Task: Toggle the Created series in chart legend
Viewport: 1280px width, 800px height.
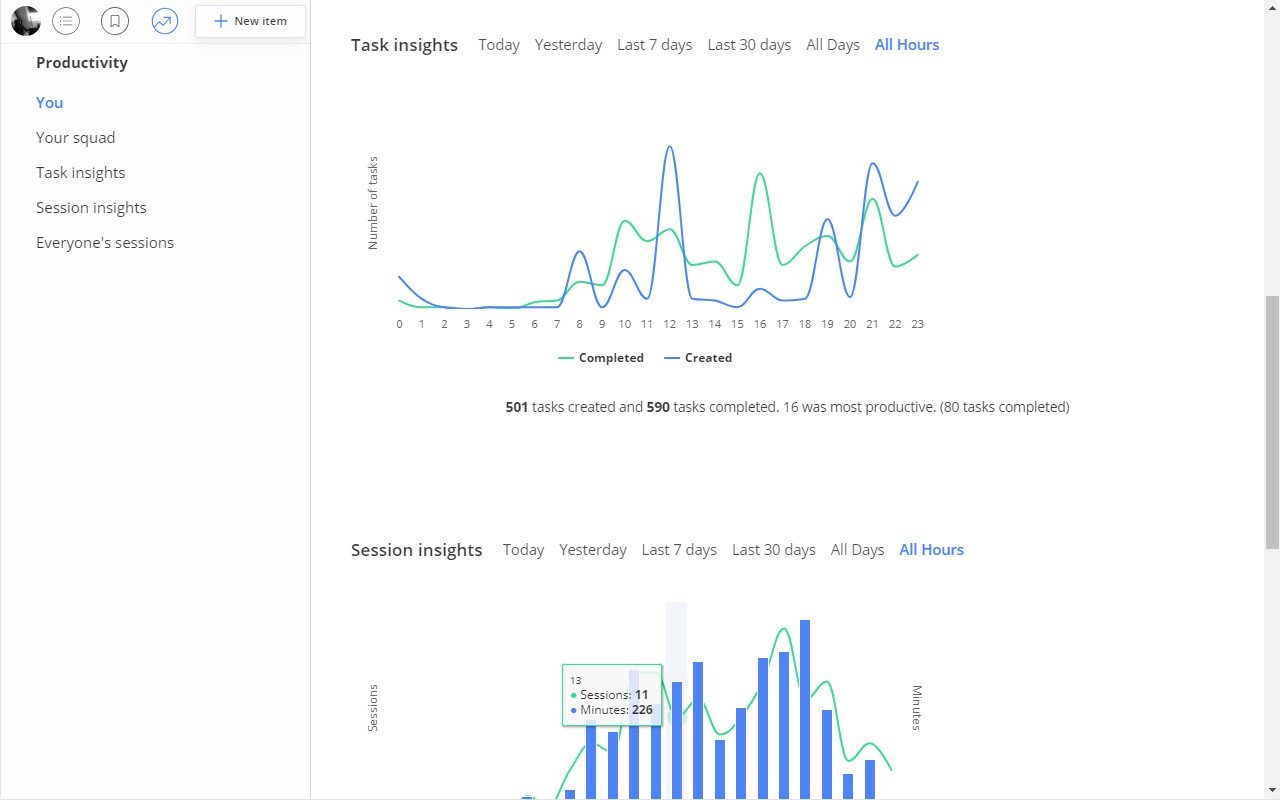Action: (698, 358)
